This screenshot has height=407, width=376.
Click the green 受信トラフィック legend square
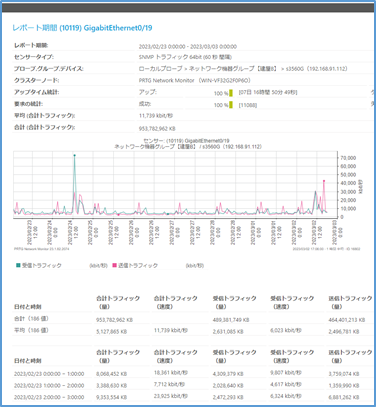[x=18, y=265]
